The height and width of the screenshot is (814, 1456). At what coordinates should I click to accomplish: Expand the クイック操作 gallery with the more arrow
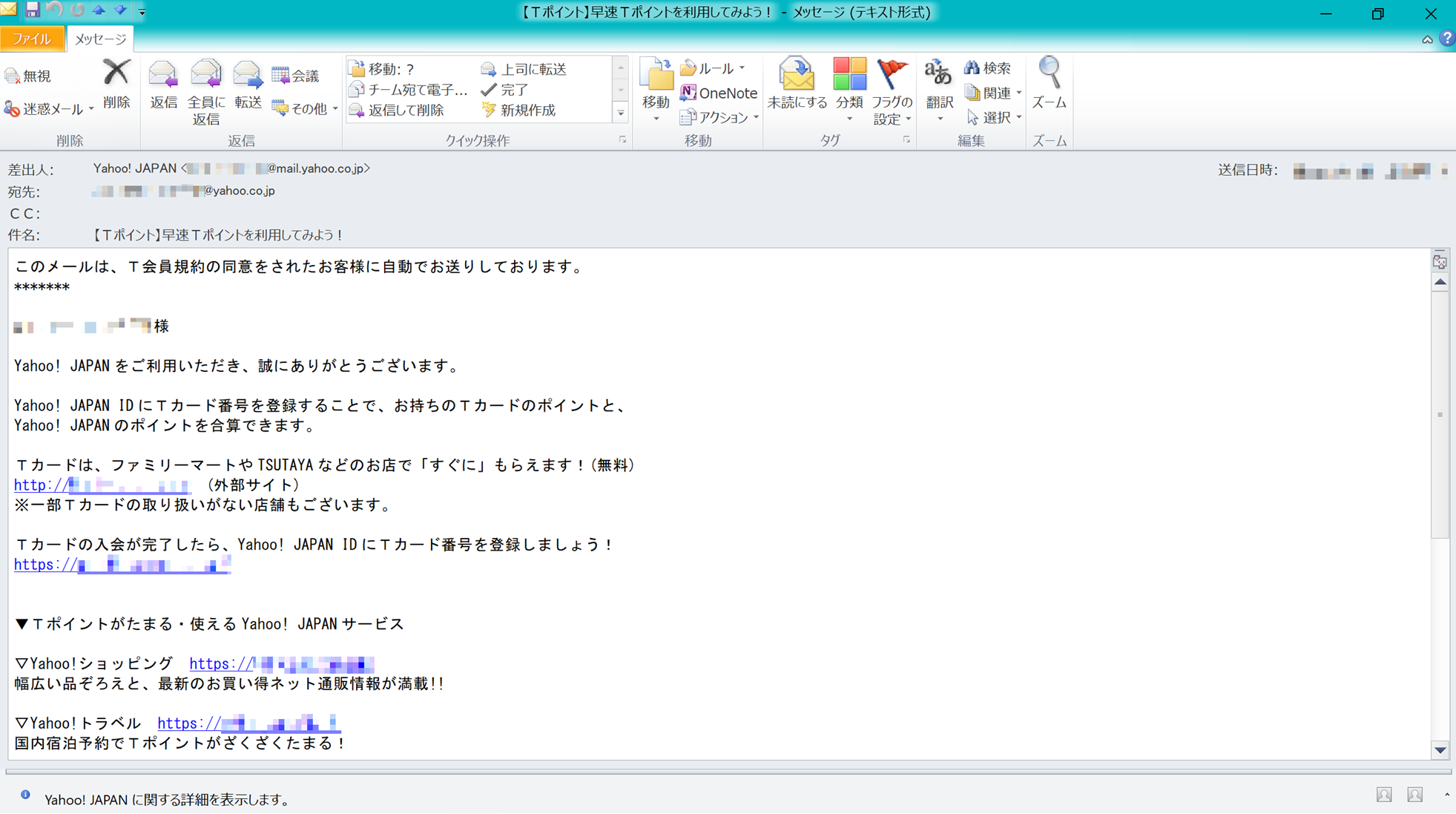pyautogui.click(x=620, y=113)
